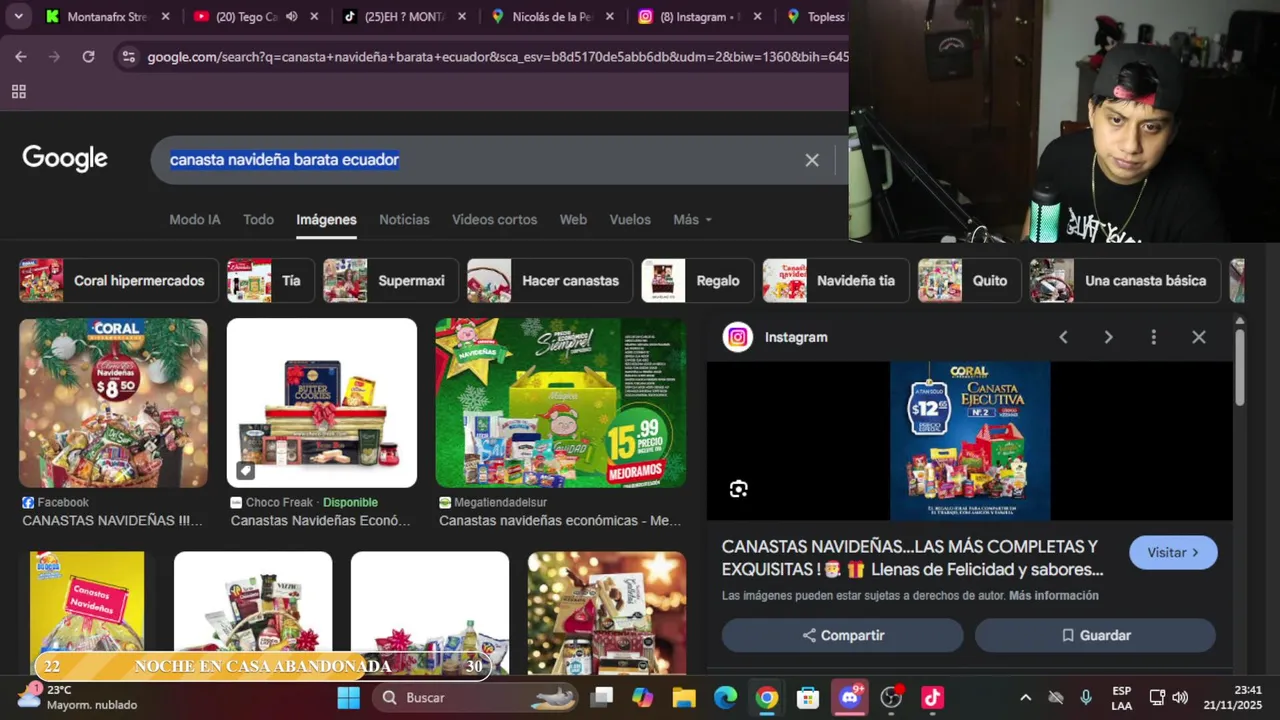Clear the search query with X
This screenshot has height=720, width=1280.
point(812,160)
